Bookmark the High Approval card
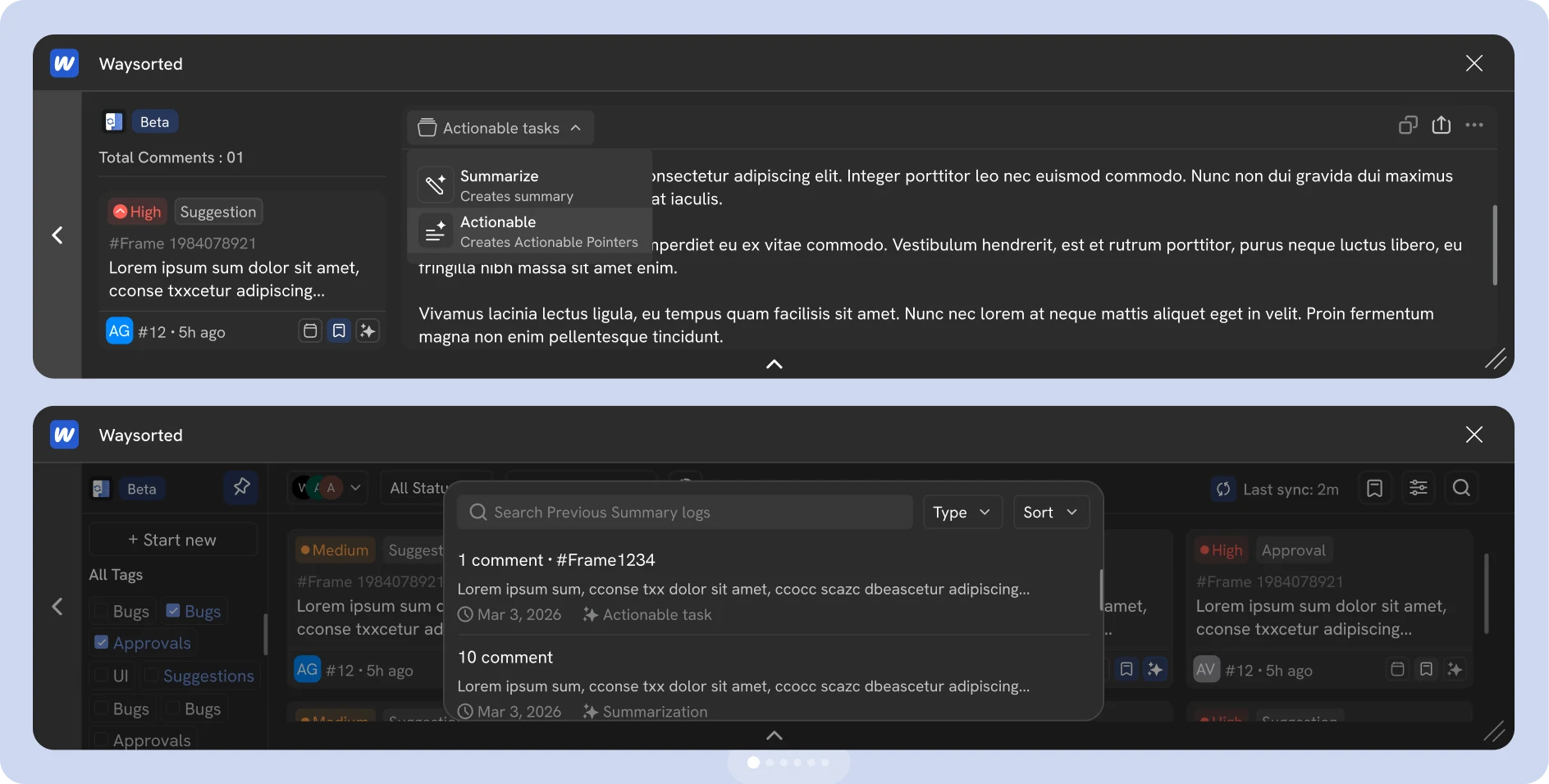The image size is (1549, 784). pyautogui.click(x=1427, y=669)
